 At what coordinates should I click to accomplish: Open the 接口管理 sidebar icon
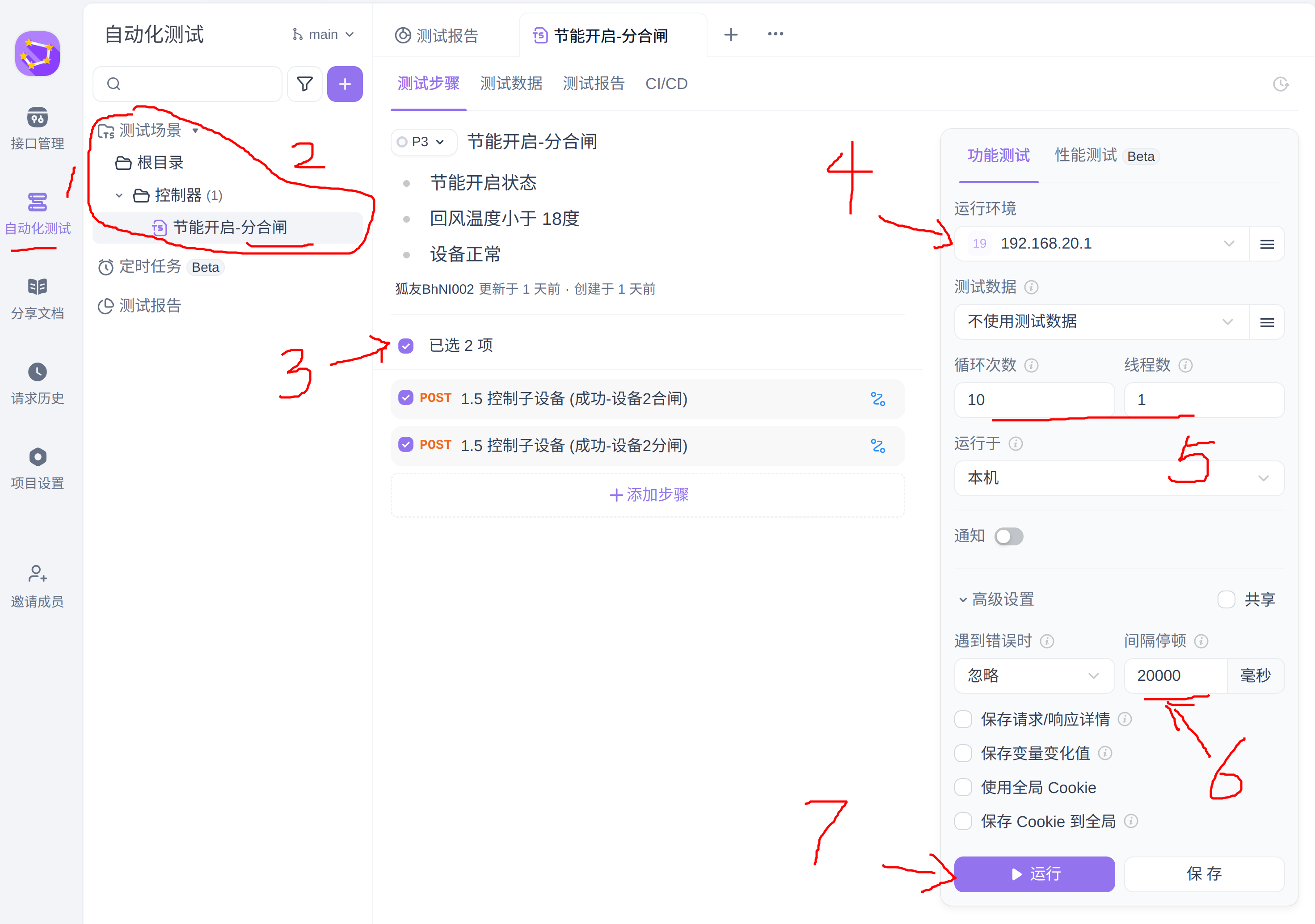[x=37, y=118]
